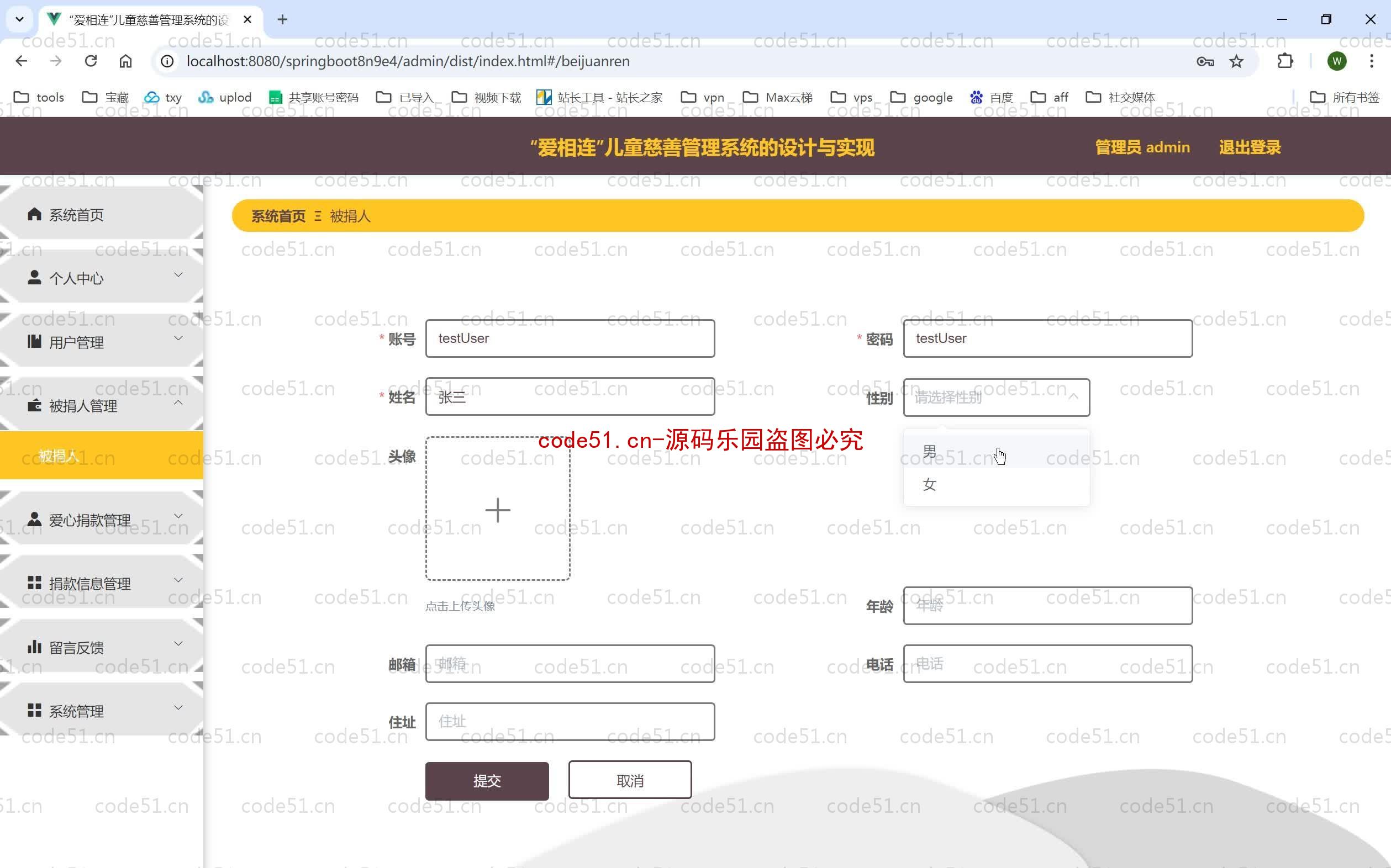Screen dimensions: 1391x868
Task: Click the browser forward arrow
Action: click(x=56, y=61)
